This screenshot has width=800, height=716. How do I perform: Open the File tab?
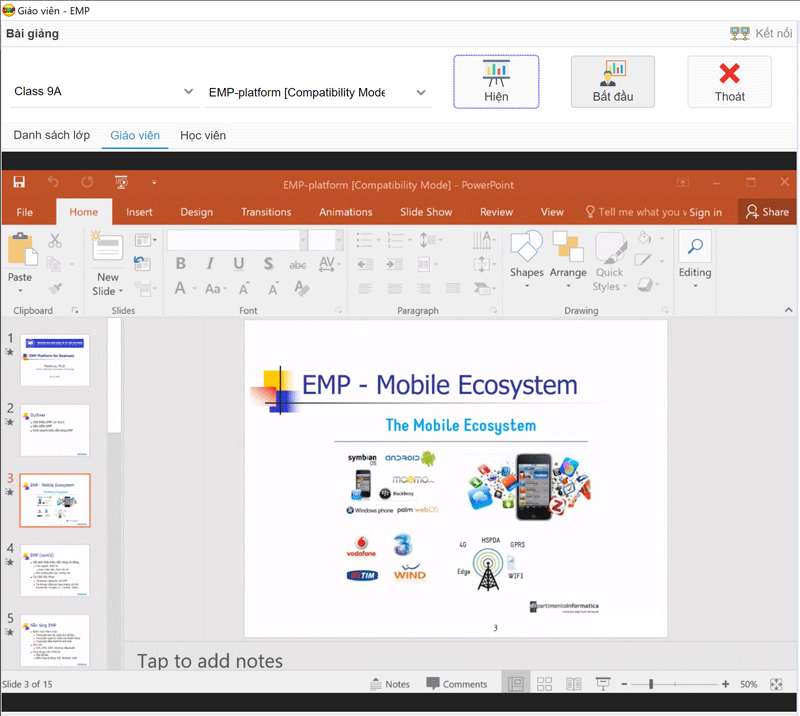point(24,212)
